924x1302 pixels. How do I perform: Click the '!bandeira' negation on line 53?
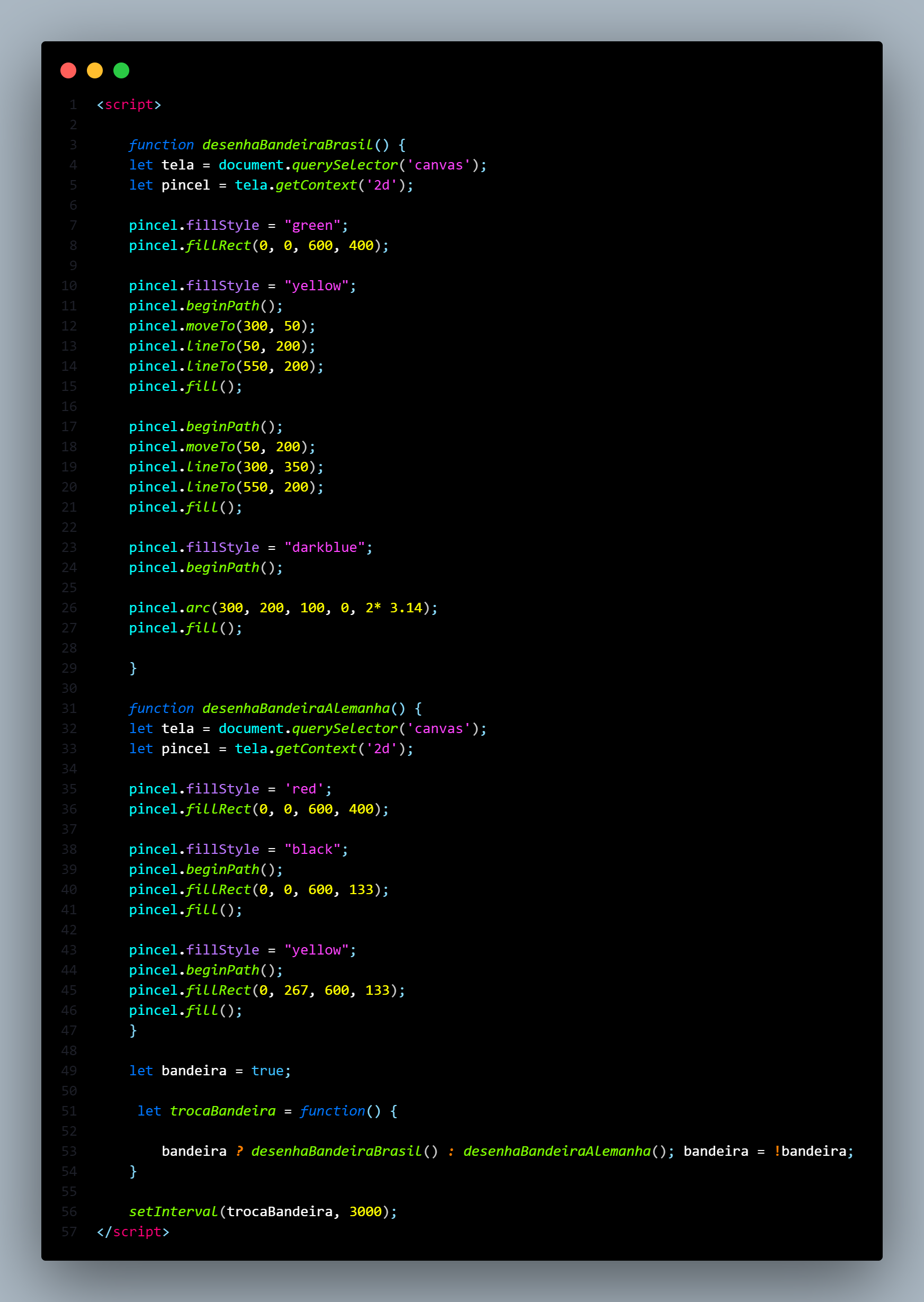point(810,1151)
